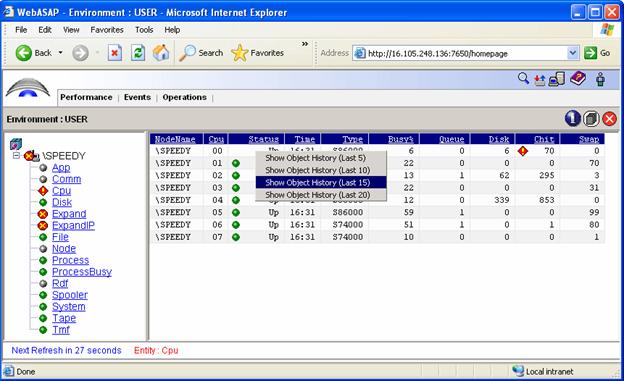Open the Back button history dropdown arrow

pyautogui.click(x=60, y=53)
